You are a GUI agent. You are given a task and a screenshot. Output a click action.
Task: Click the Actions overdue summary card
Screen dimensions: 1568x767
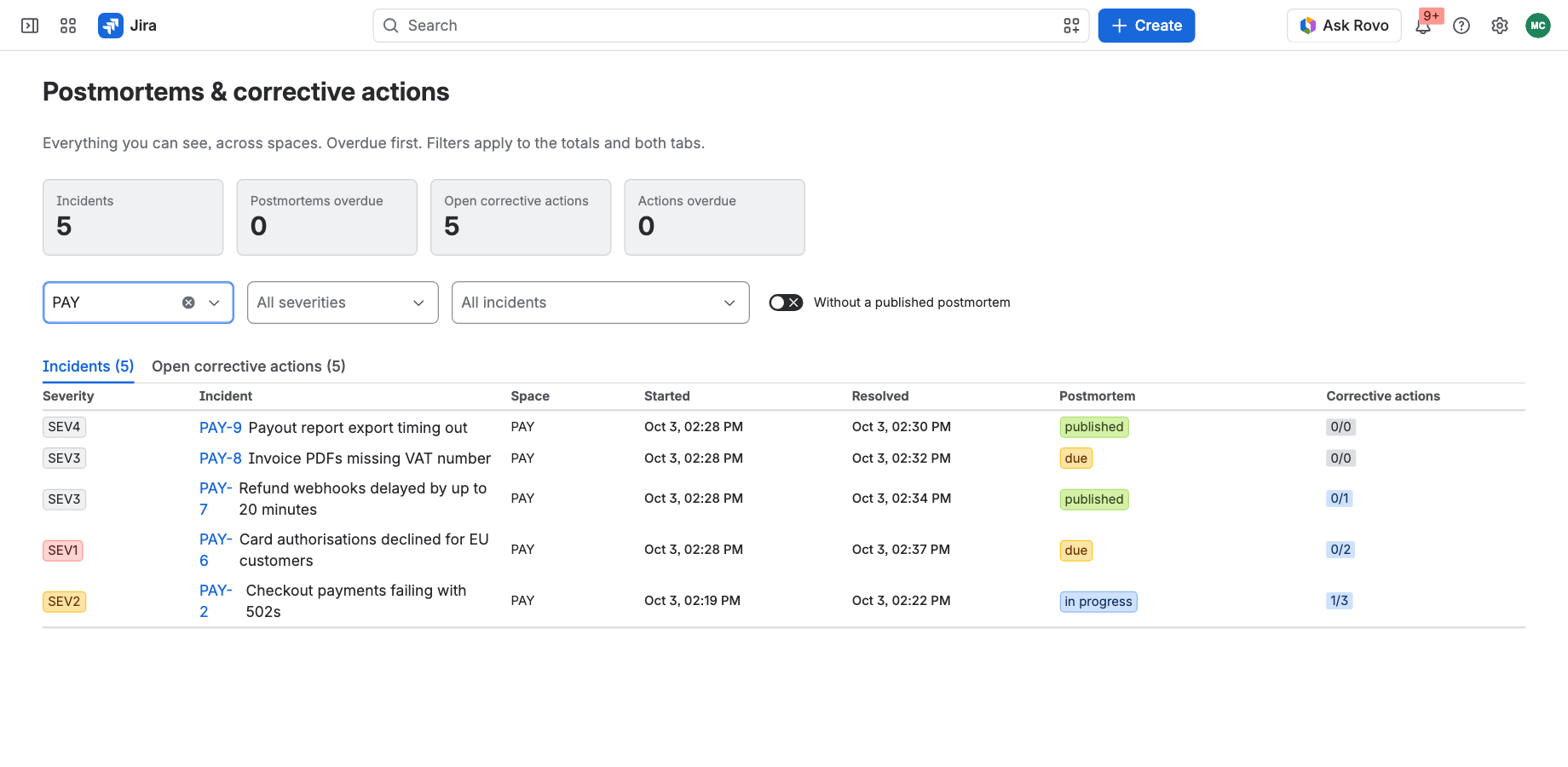pos(715,217)
